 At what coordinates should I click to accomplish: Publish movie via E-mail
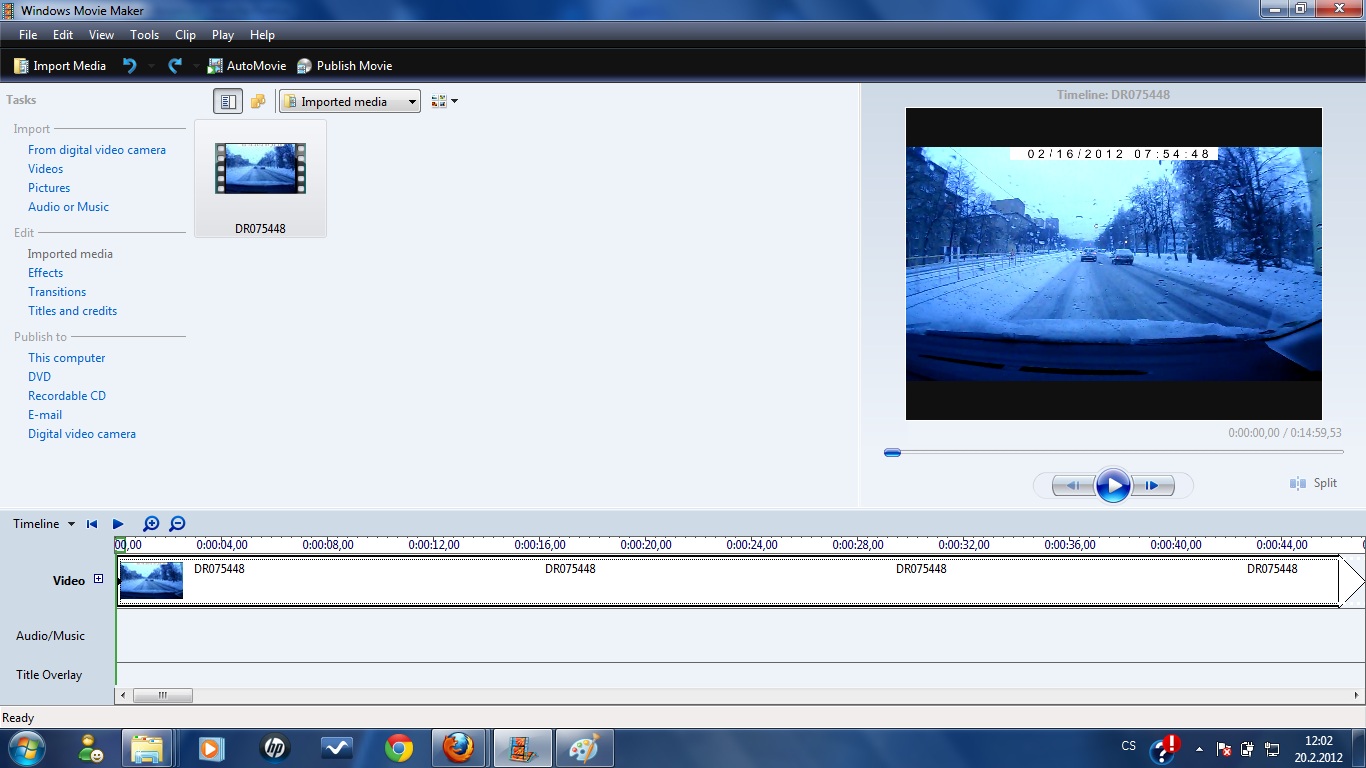pyautogui.click(x=45, y=415)
